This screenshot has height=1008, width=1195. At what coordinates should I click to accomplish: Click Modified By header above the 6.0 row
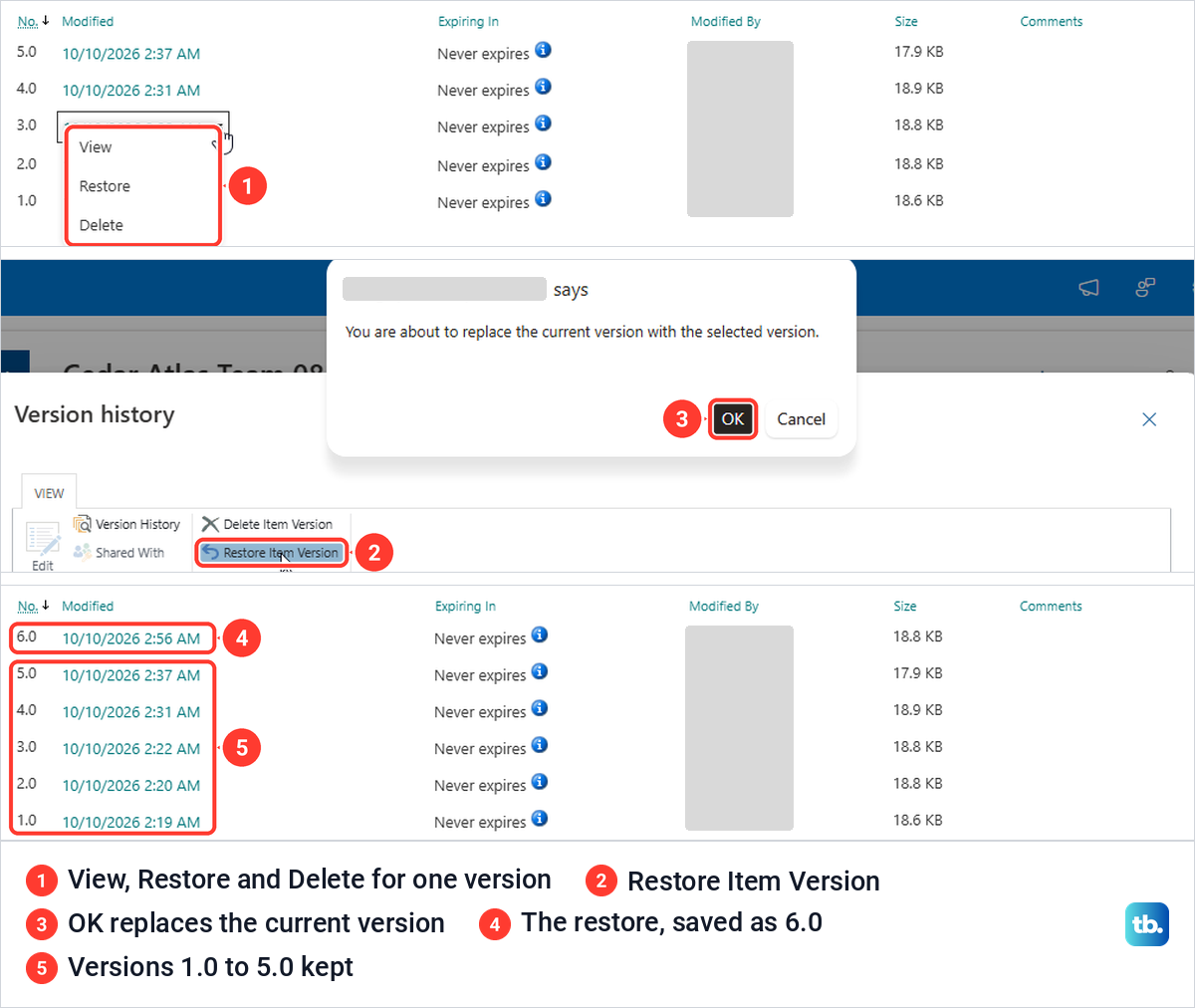tap(724, 607)
